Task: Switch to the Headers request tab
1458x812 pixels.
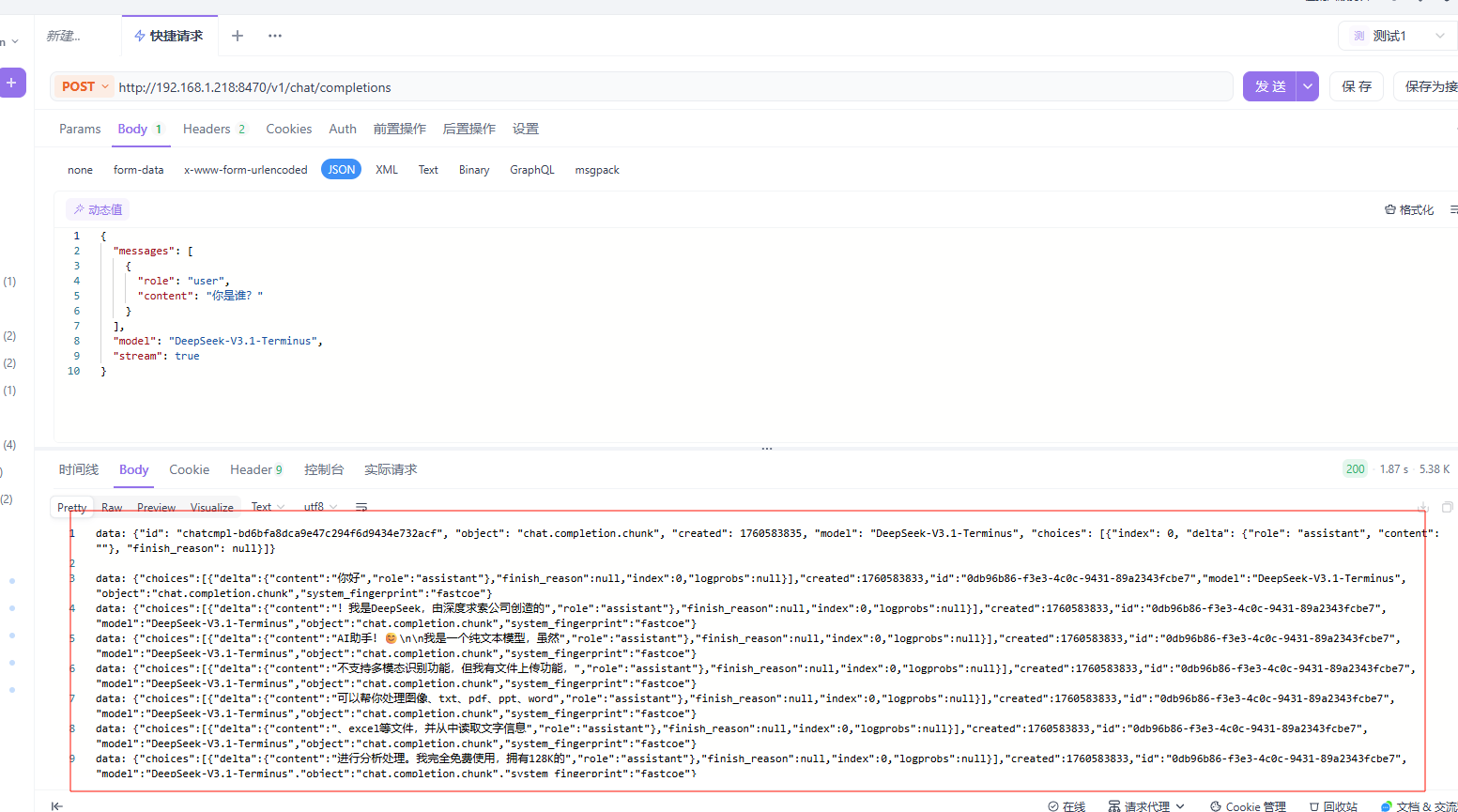Action: 213,129
